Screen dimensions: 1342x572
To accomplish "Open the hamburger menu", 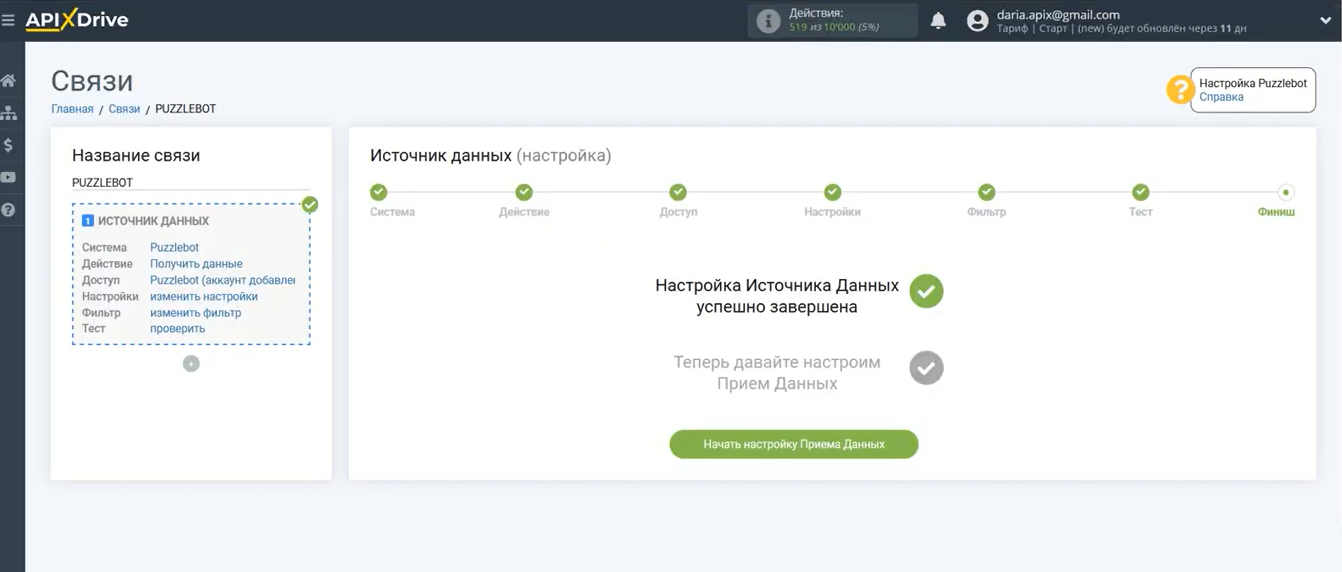I will coord(8,20).
